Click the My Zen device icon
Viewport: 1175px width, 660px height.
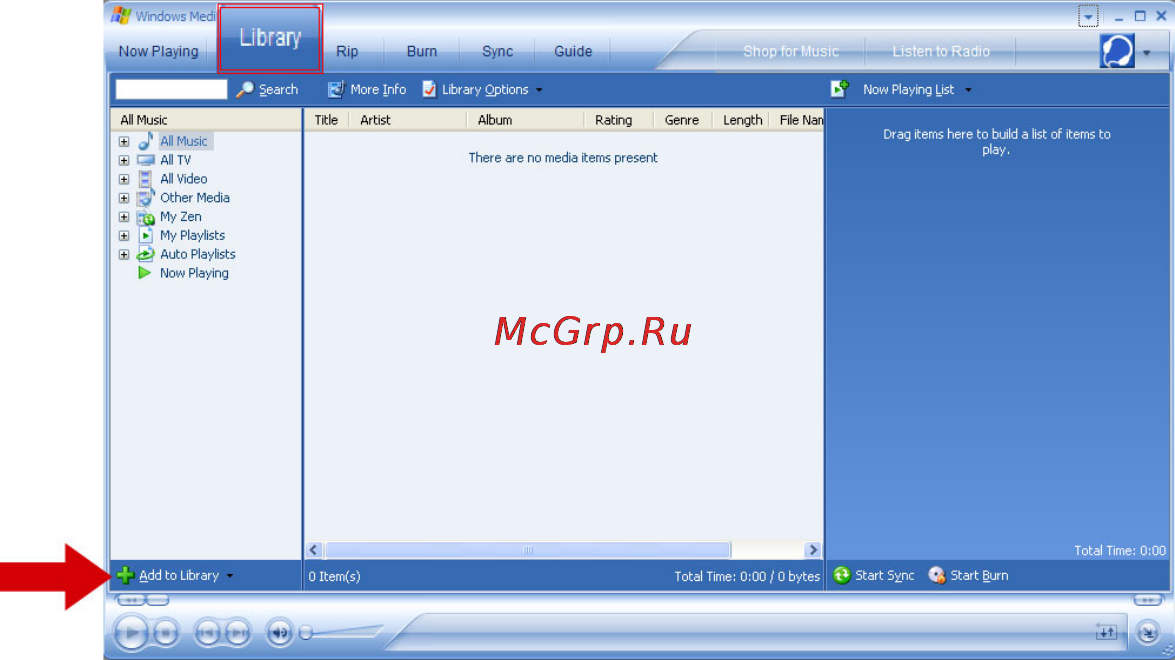[145, 217]
